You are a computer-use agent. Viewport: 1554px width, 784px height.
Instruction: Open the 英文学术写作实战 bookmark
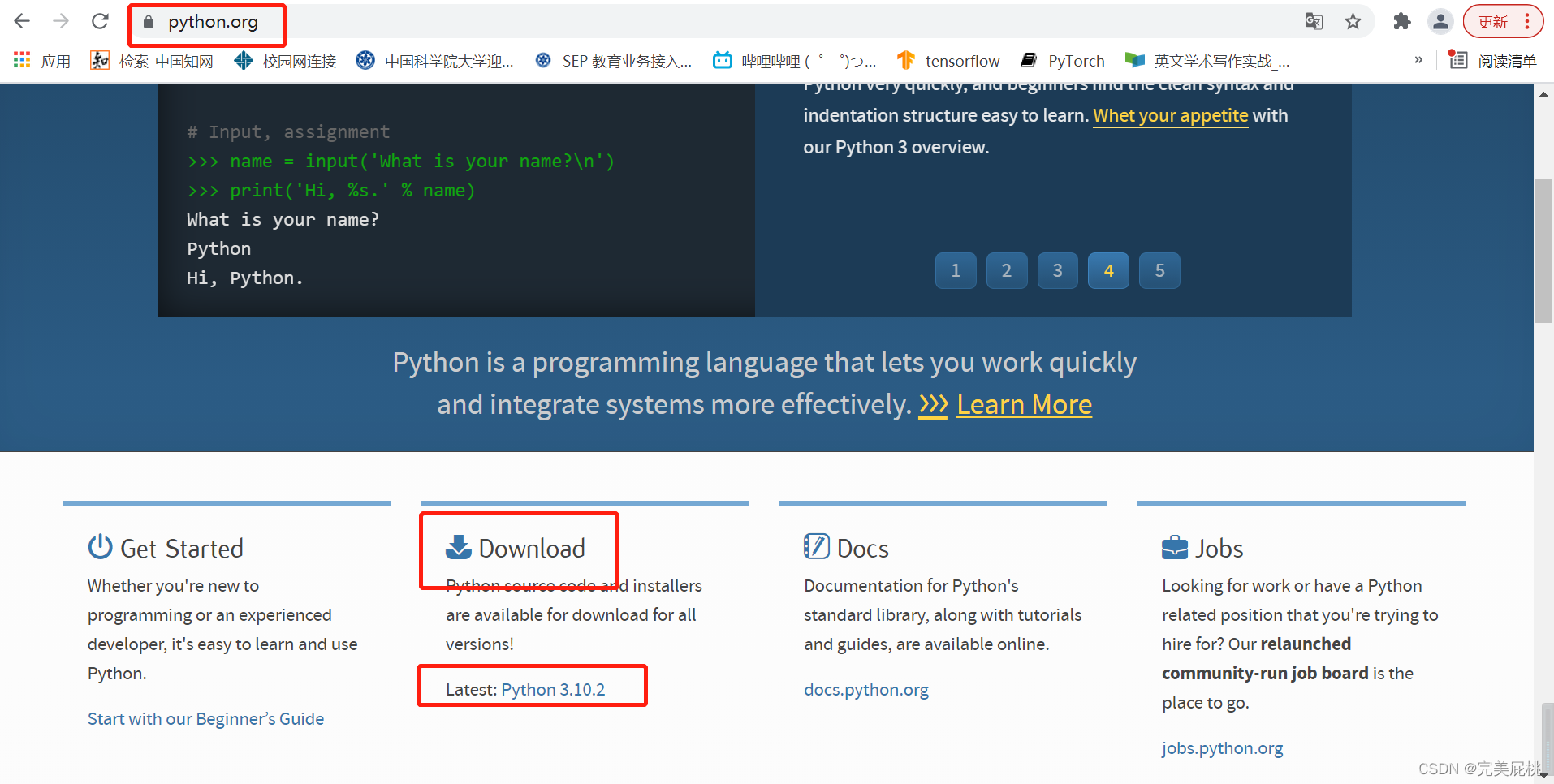(1207, 61)
